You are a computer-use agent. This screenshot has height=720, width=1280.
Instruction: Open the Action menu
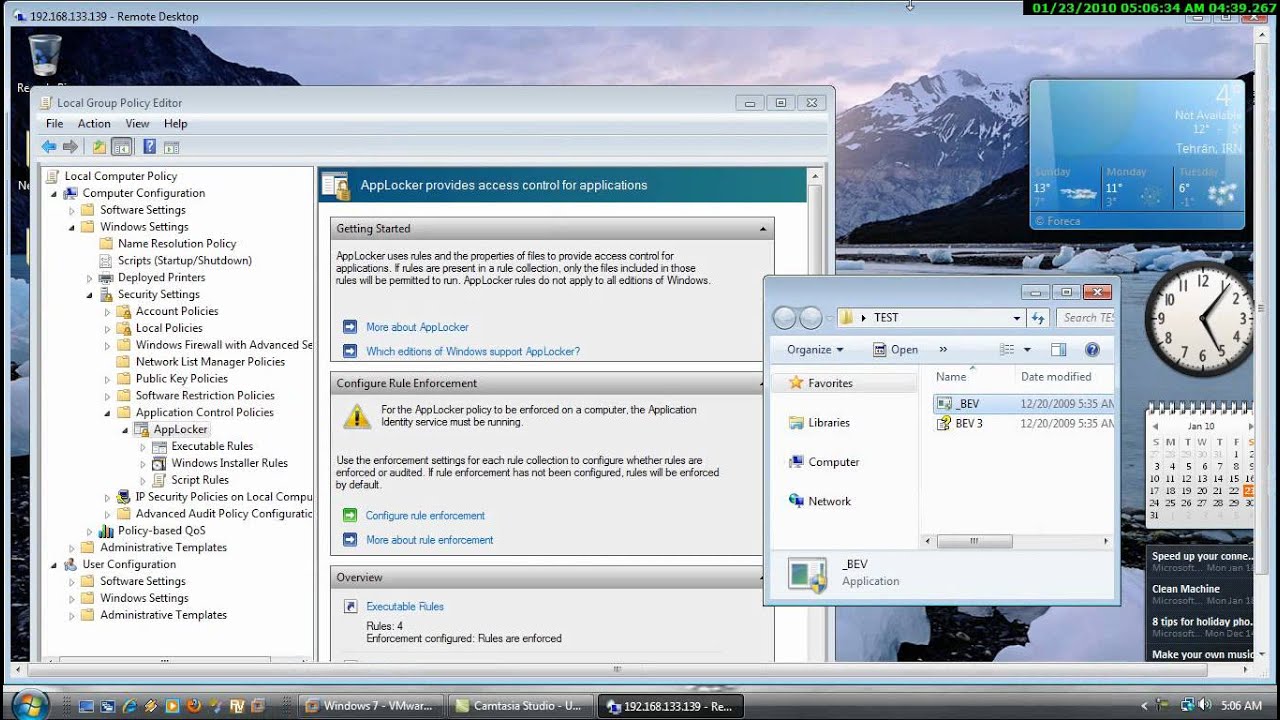point(94,124)
